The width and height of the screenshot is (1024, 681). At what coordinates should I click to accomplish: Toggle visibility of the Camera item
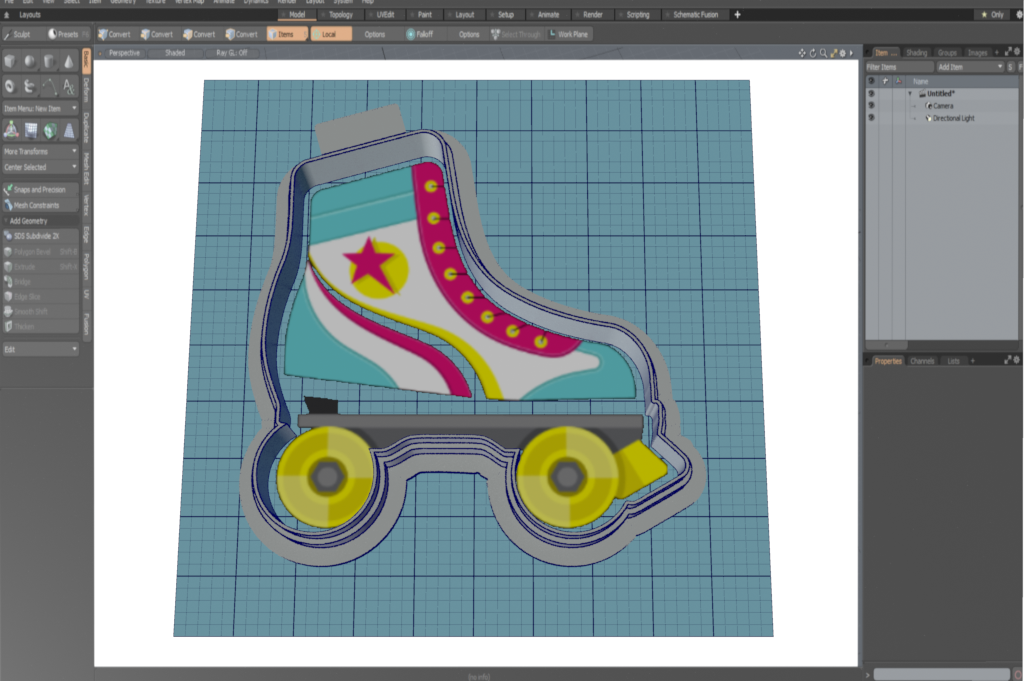pos(871,105)
